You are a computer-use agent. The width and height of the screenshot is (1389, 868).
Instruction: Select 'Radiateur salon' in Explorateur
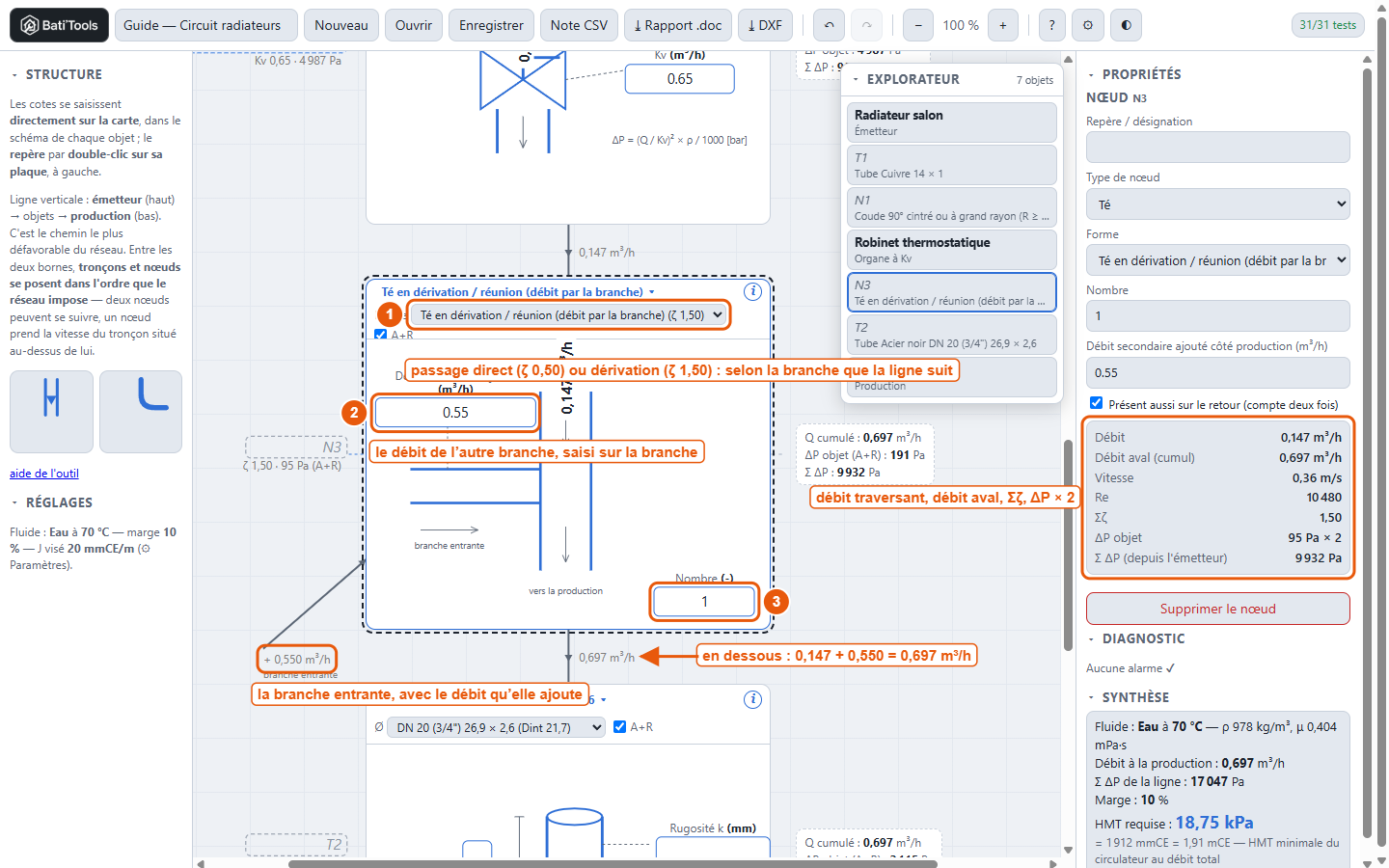pos(951,122)
